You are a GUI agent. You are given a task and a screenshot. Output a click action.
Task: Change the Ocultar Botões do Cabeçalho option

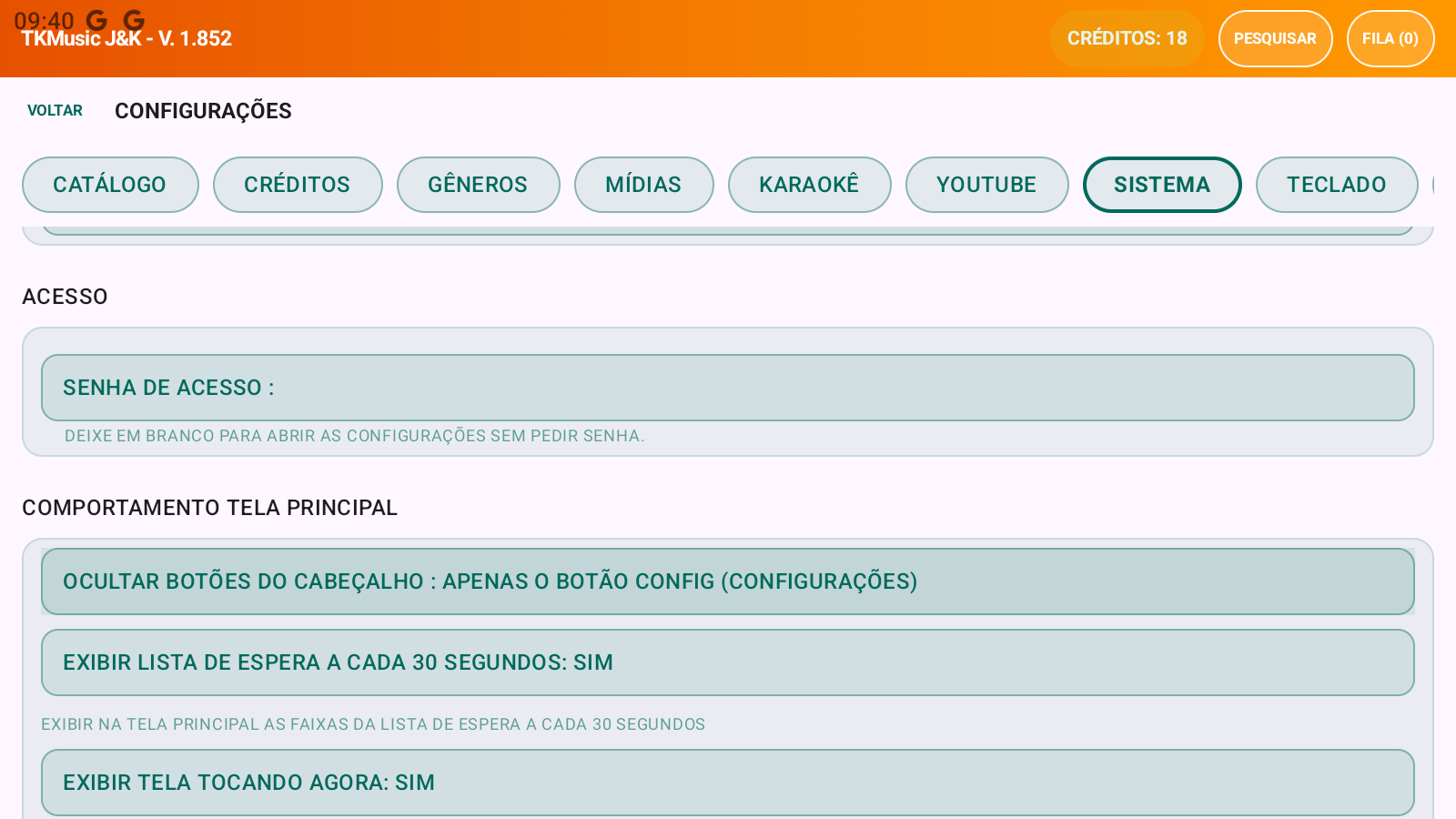click(x=728, y=581)
